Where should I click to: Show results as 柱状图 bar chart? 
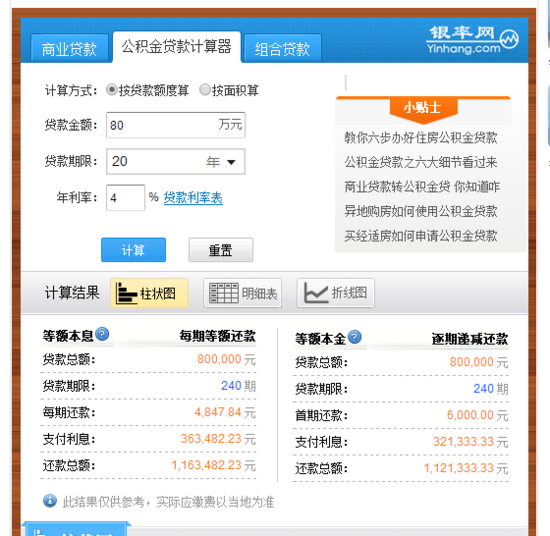[x=149, y=293]
